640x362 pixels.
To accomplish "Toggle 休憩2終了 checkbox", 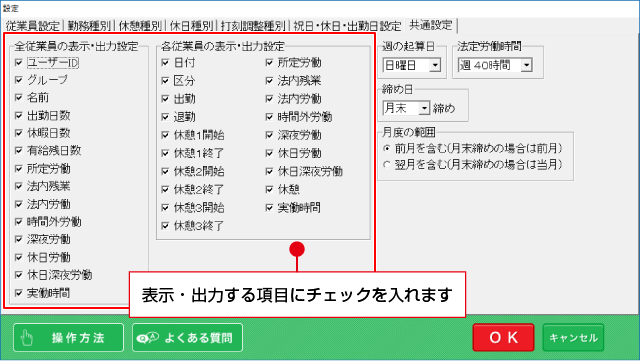I will (165, 189).
